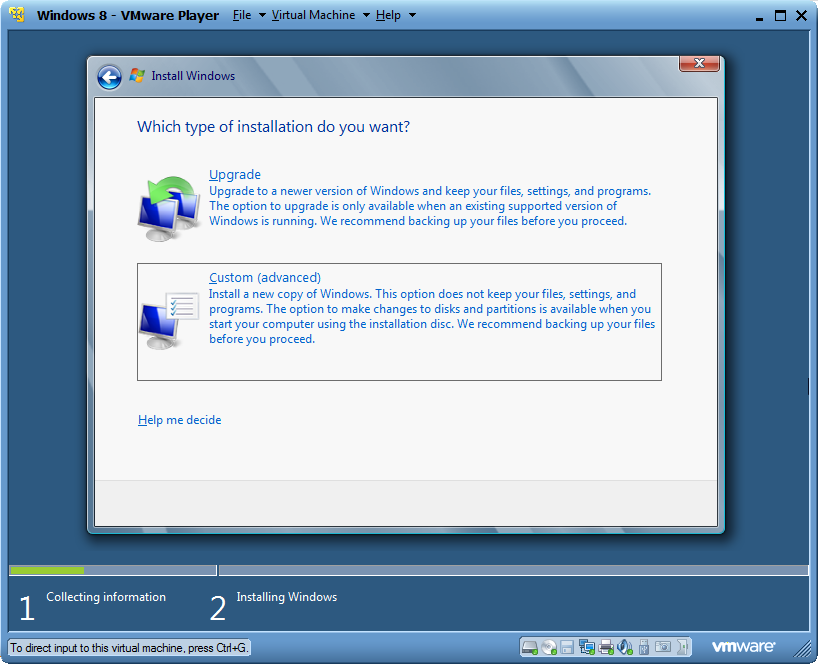Go back using the blue arrow button
Screen dimensions: 818x664
pos(110,78)
